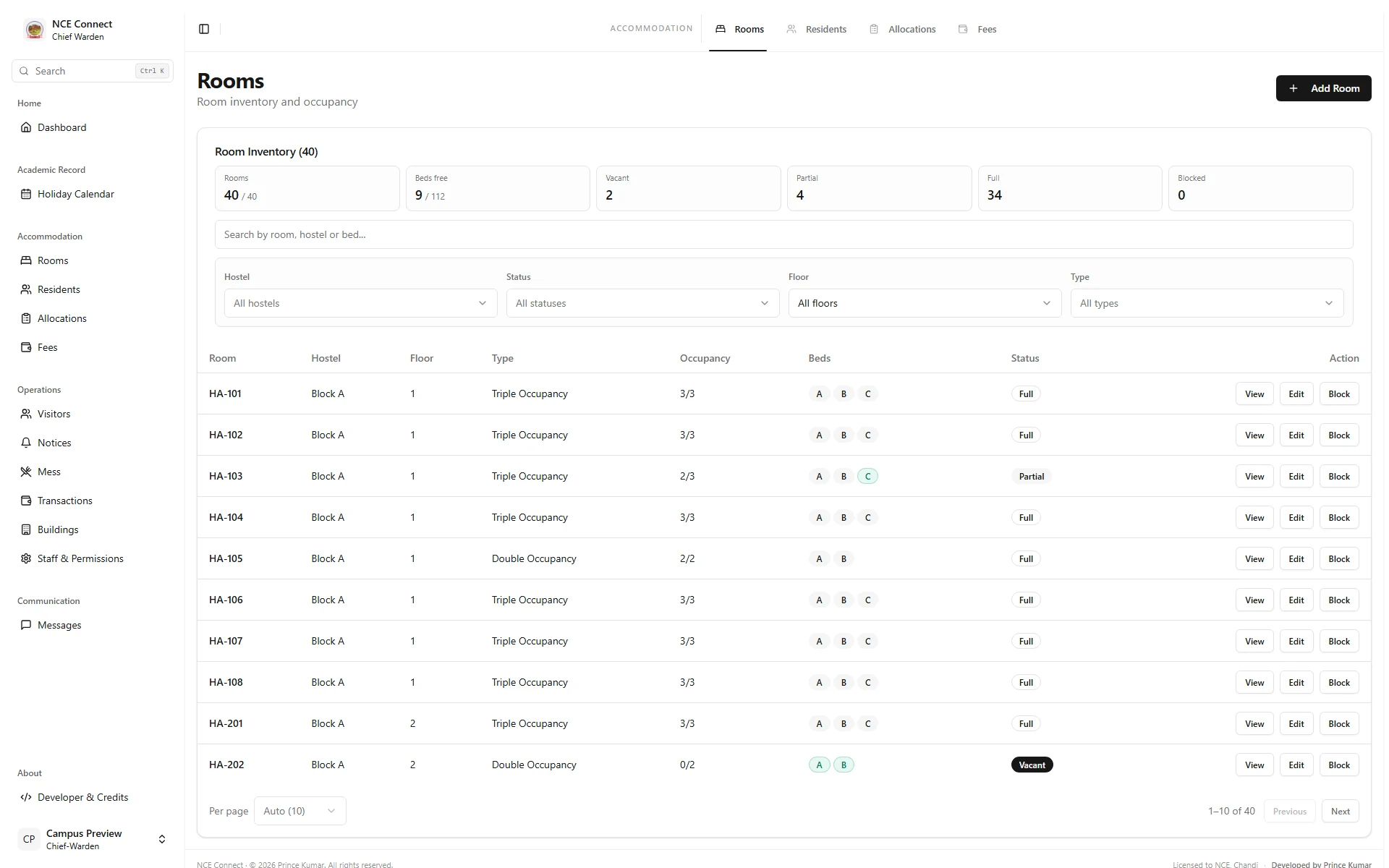The image size is (1389, 868).
Task: Open Holiday Calendar icon in sidebar
Action: click(x=26, y=194)
